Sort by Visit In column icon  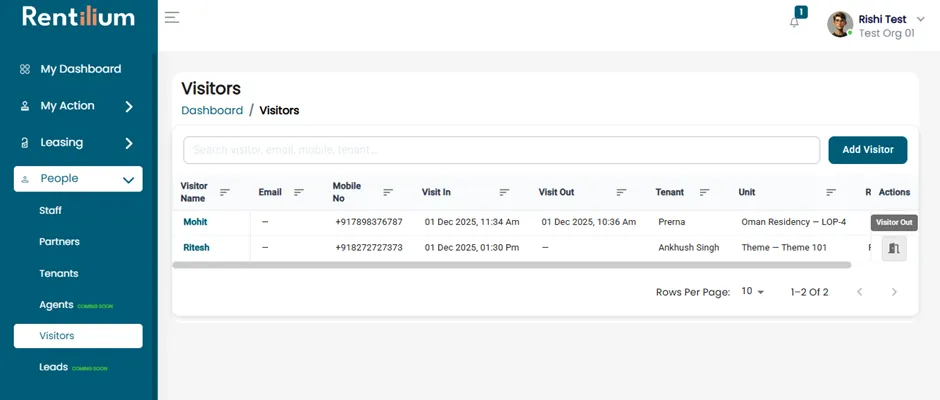pos(504,193)
